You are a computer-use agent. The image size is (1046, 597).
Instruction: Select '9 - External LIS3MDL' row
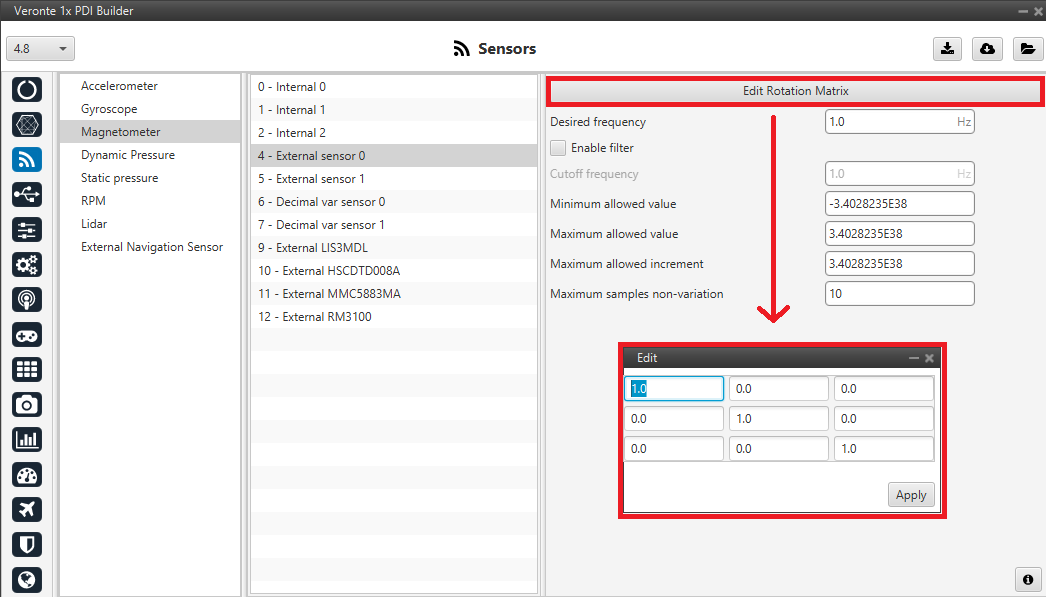pos(394,248)
